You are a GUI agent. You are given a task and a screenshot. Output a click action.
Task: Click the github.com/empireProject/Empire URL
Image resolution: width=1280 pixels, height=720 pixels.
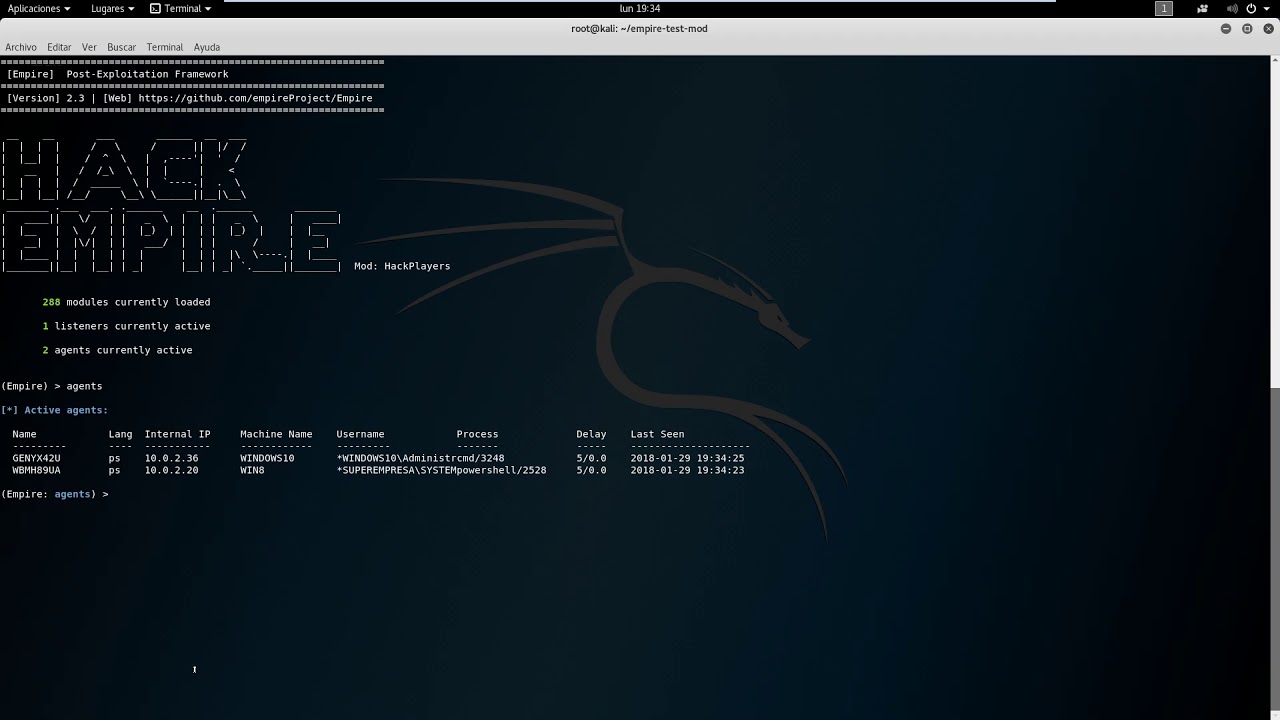pyautogui.click(x=255, y=98)
